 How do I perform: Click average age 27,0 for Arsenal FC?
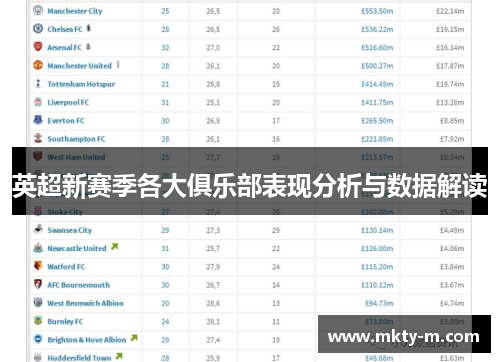click(213, 48)
